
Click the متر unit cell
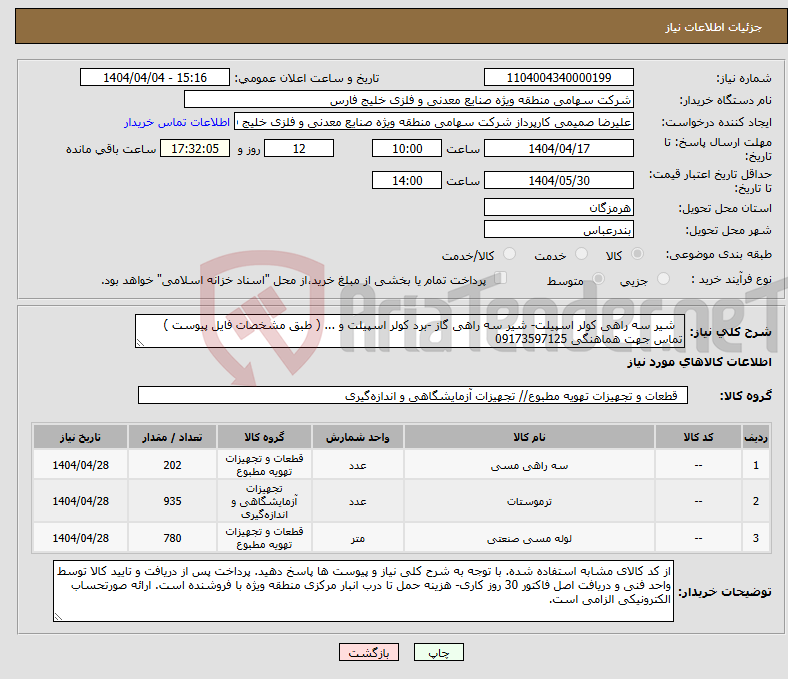click(357, 538)
